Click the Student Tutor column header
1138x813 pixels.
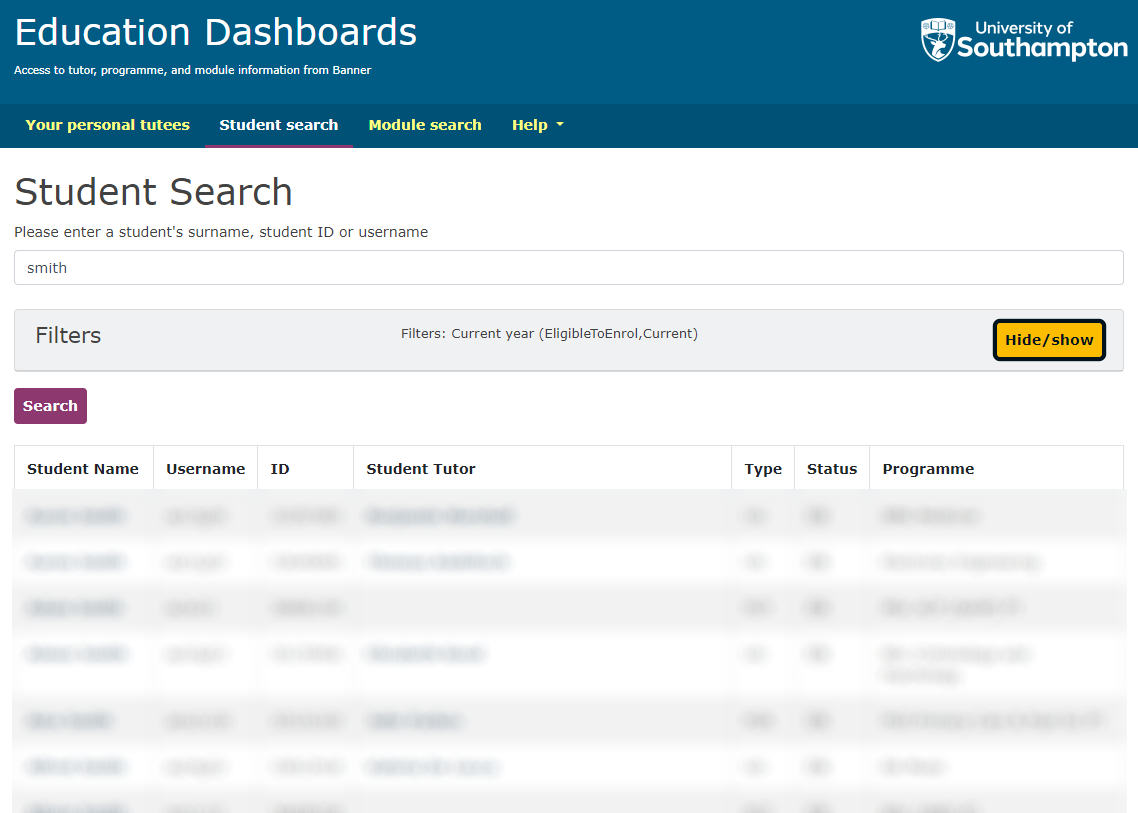420,468
